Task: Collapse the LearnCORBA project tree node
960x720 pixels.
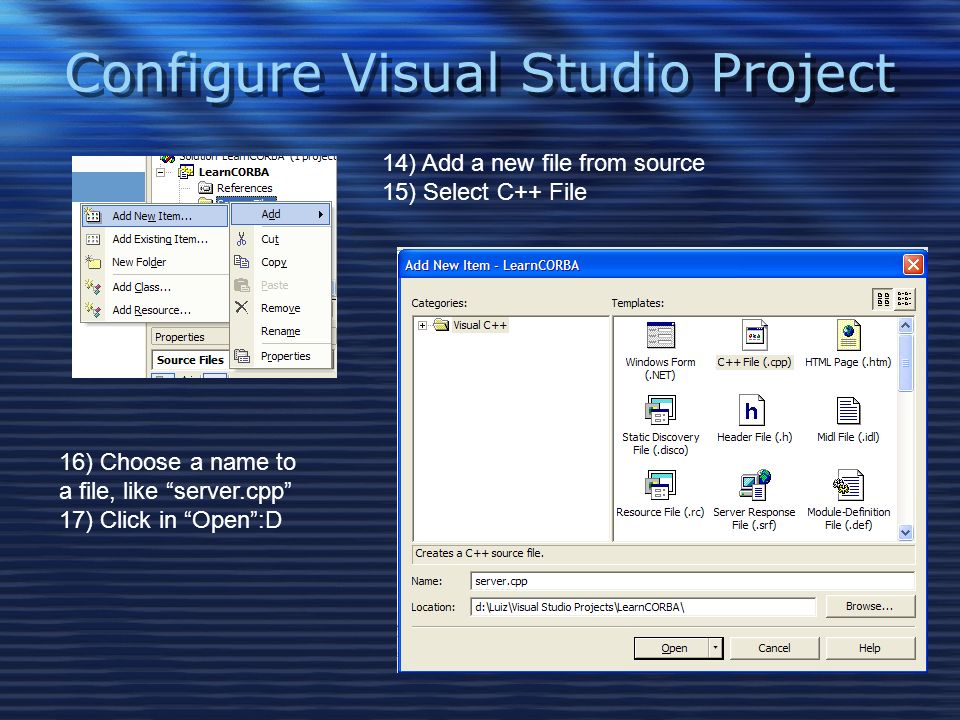Action: [x=161, y=172]
